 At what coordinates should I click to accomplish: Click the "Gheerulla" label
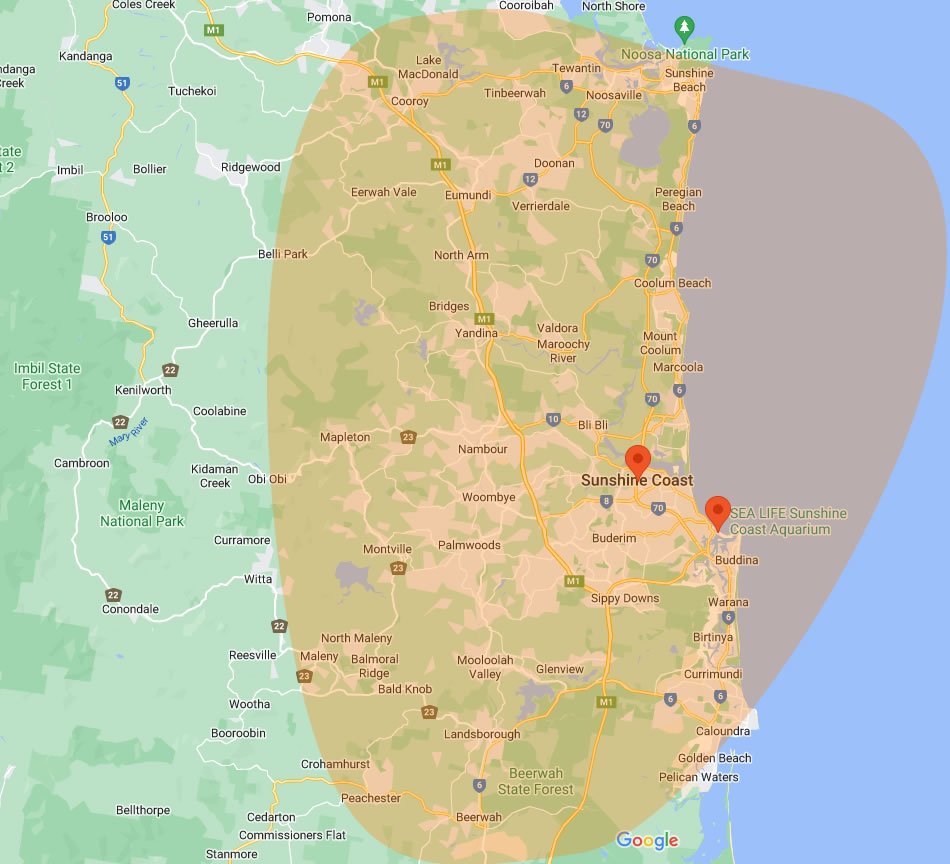[213, 323]
